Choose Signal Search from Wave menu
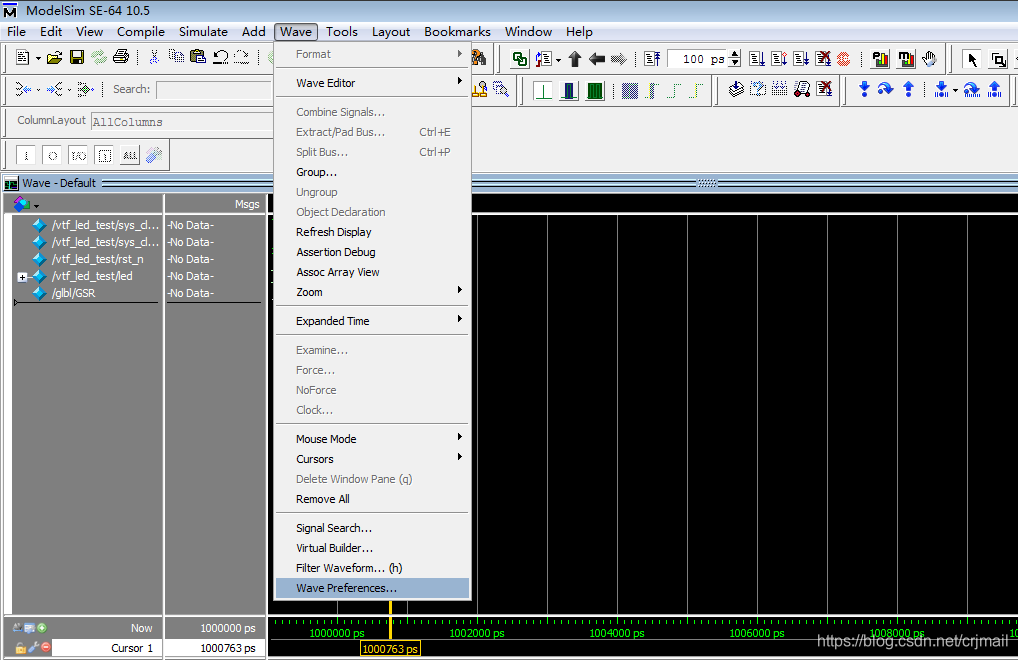 [x=372, y=528]
